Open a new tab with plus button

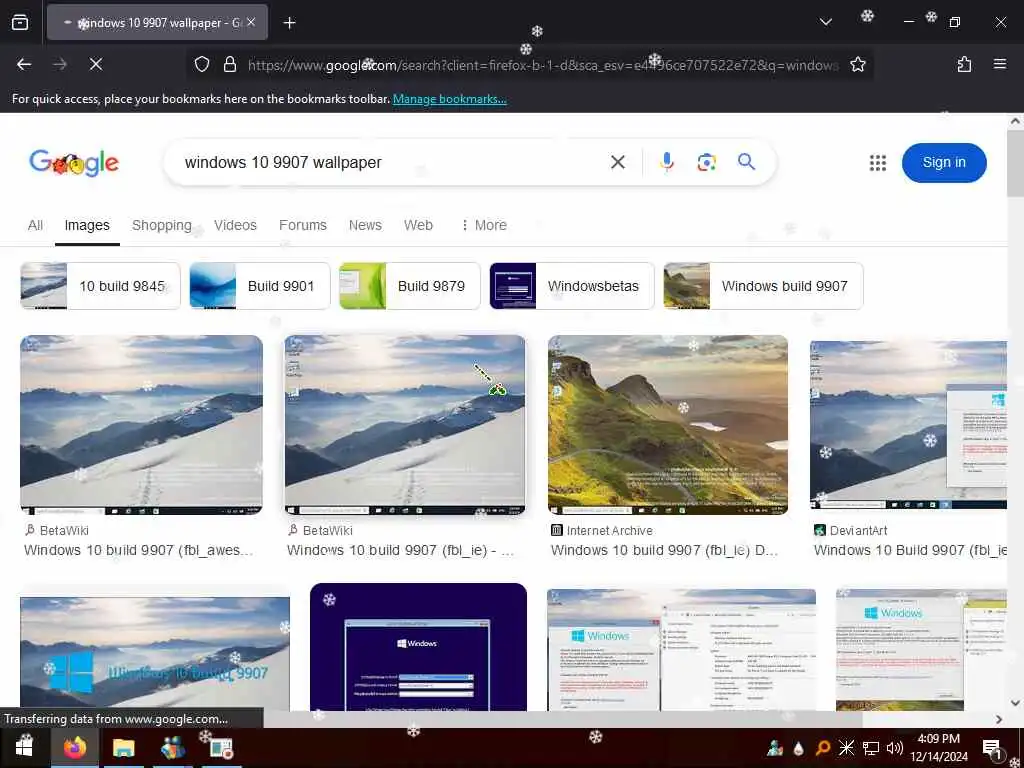point(289,23)
